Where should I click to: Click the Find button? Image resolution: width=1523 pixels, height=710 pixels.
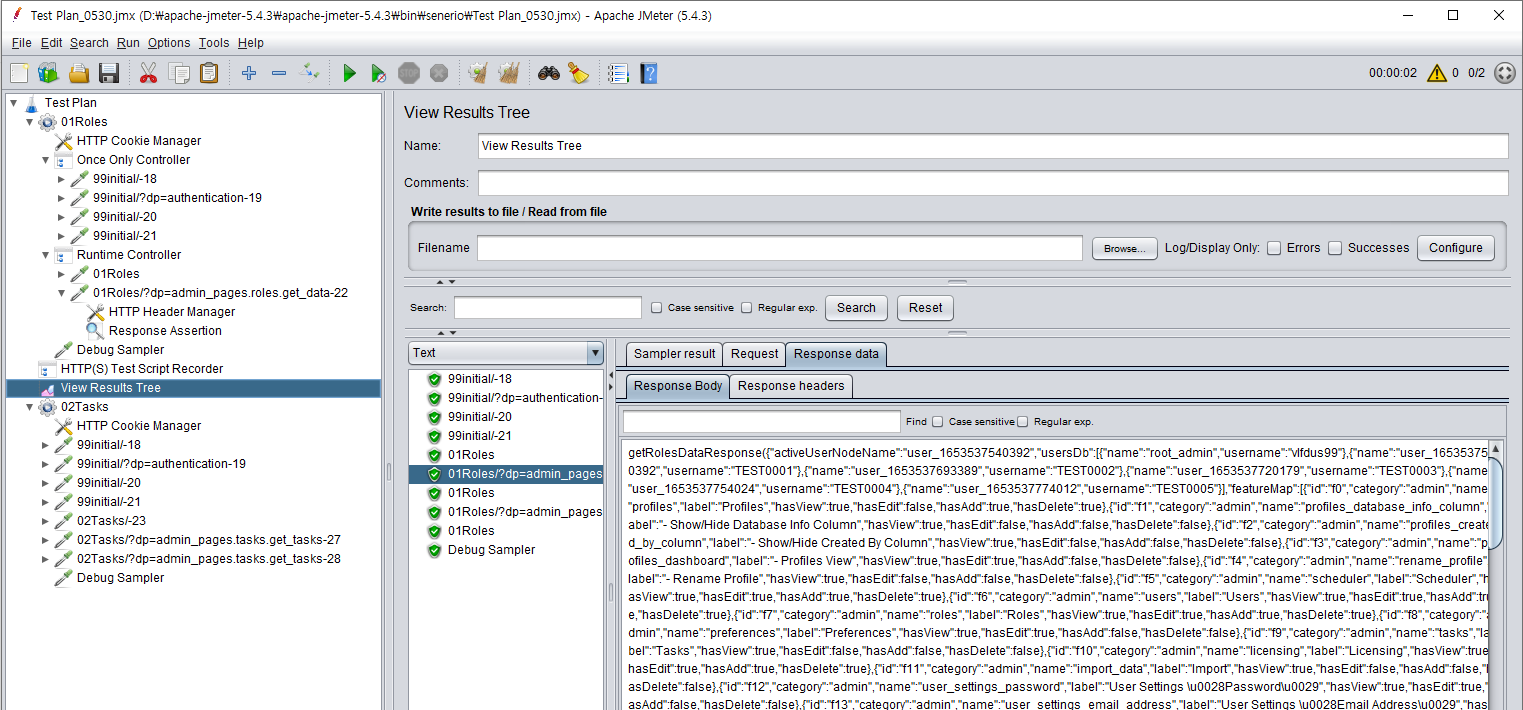coord(916,422)
